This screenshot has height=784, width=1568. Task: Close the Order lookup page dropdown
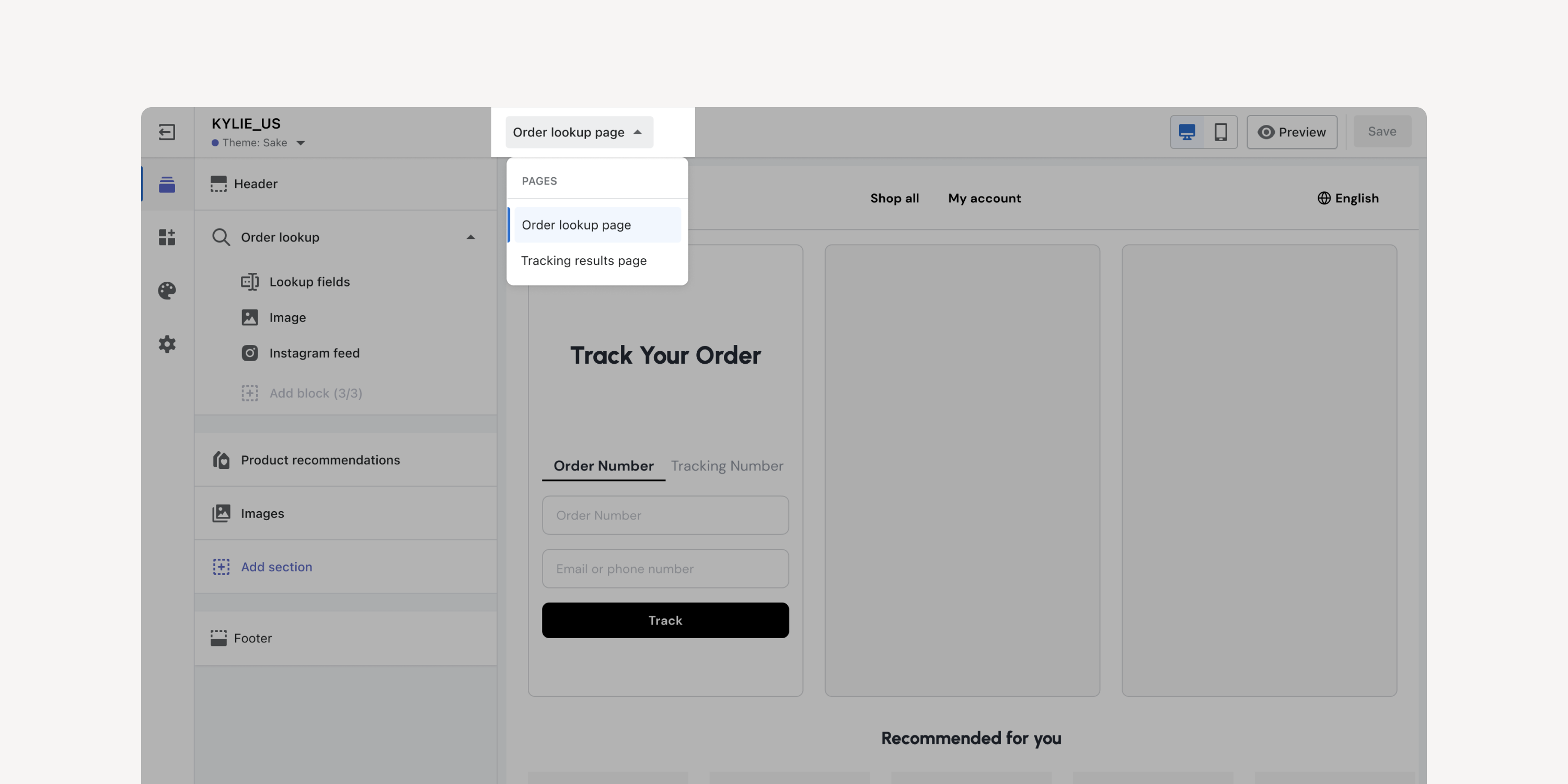[x=579, y=132]
